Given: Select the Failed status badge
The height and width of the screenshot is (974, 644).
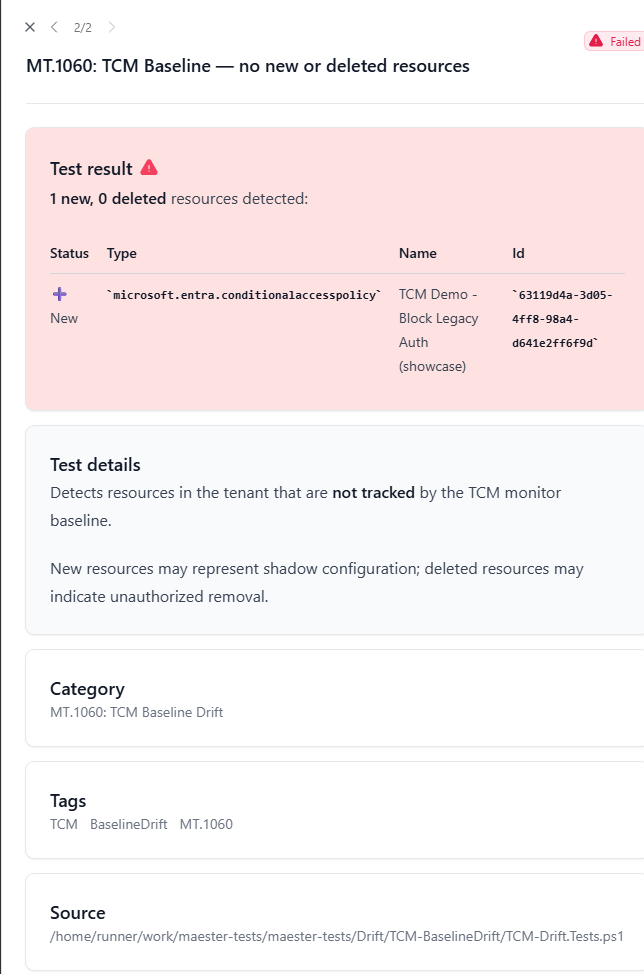Looking at the screenshot, I should coord(614,41).
